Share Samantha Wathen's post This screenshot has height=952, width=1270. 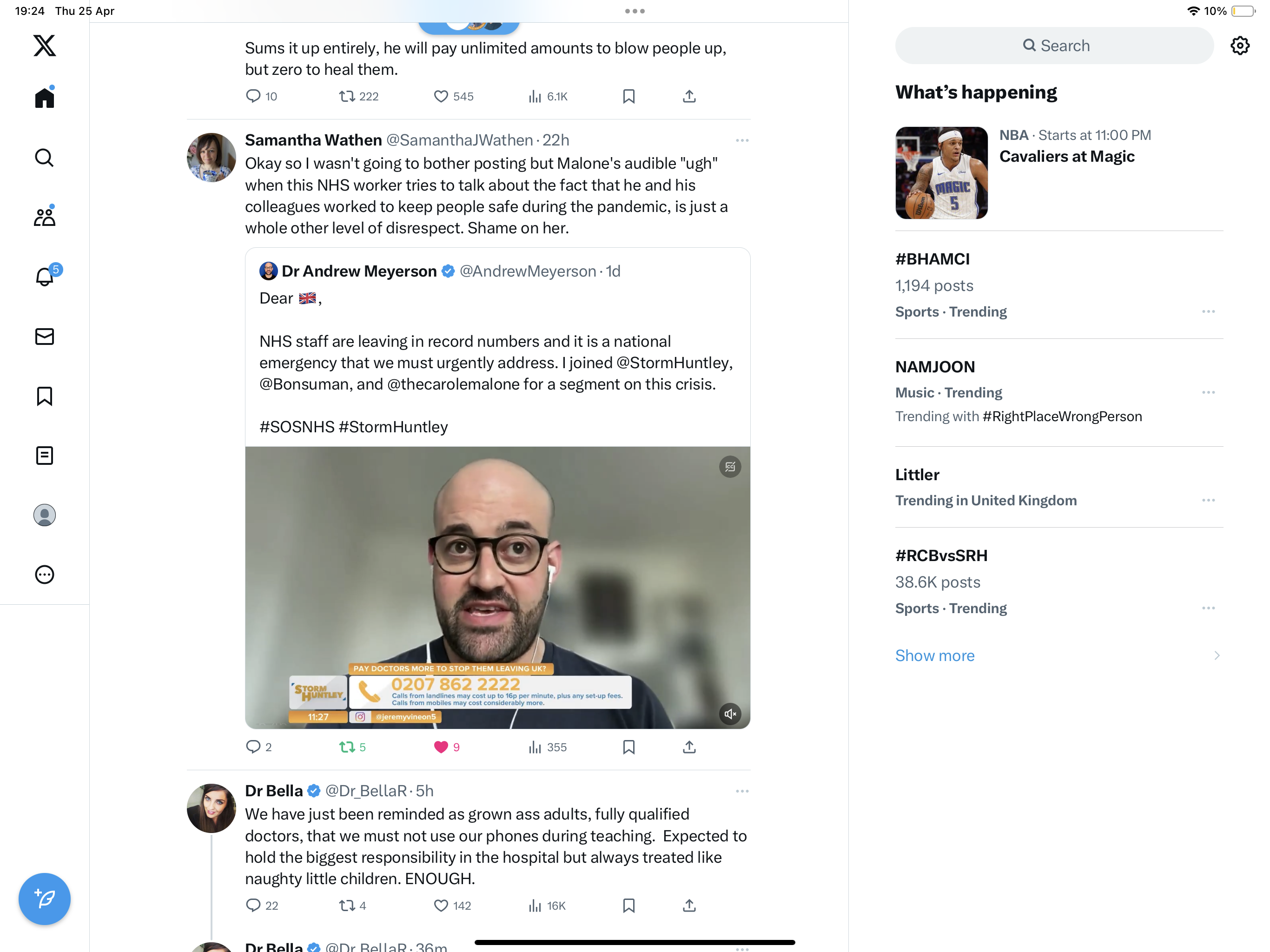[x=689, y=747]
